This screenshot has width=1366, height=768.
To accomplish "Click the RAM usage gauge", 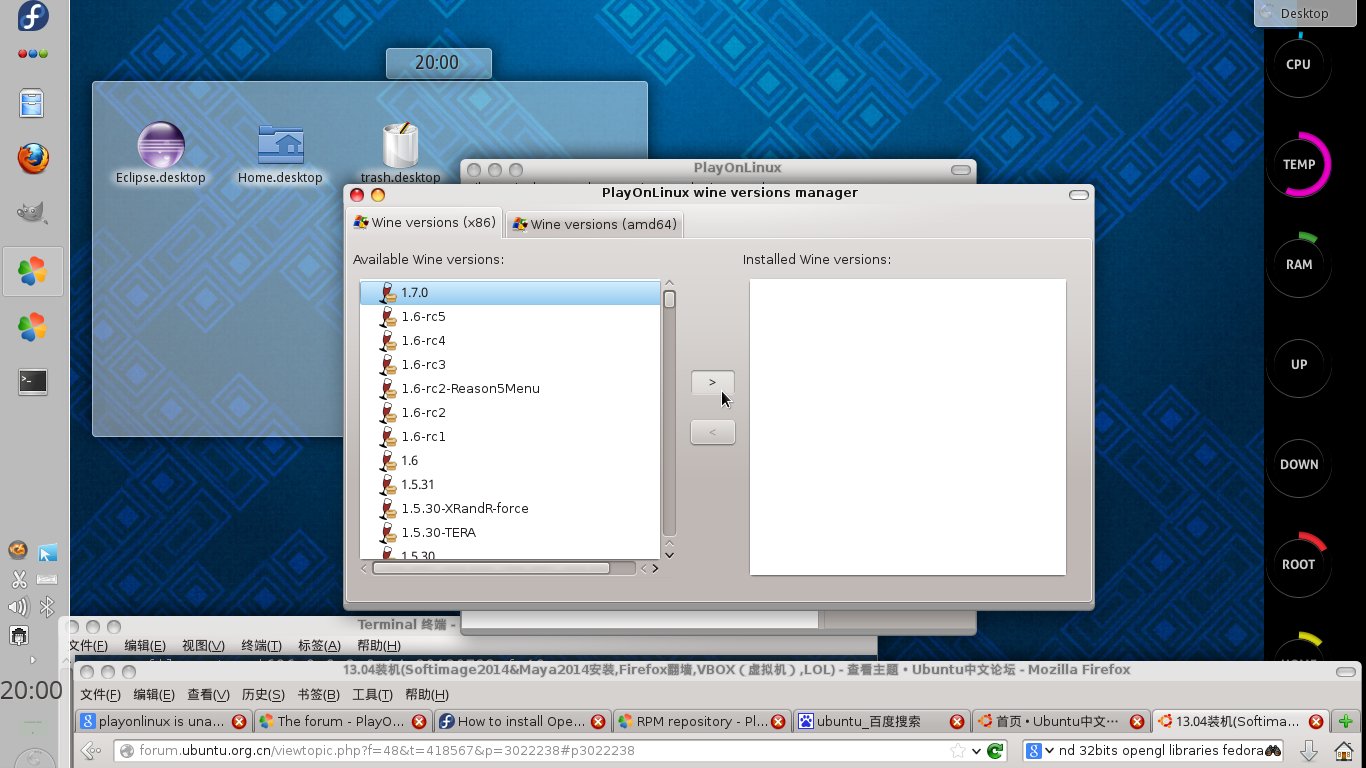I will [x=1299, y=265].
